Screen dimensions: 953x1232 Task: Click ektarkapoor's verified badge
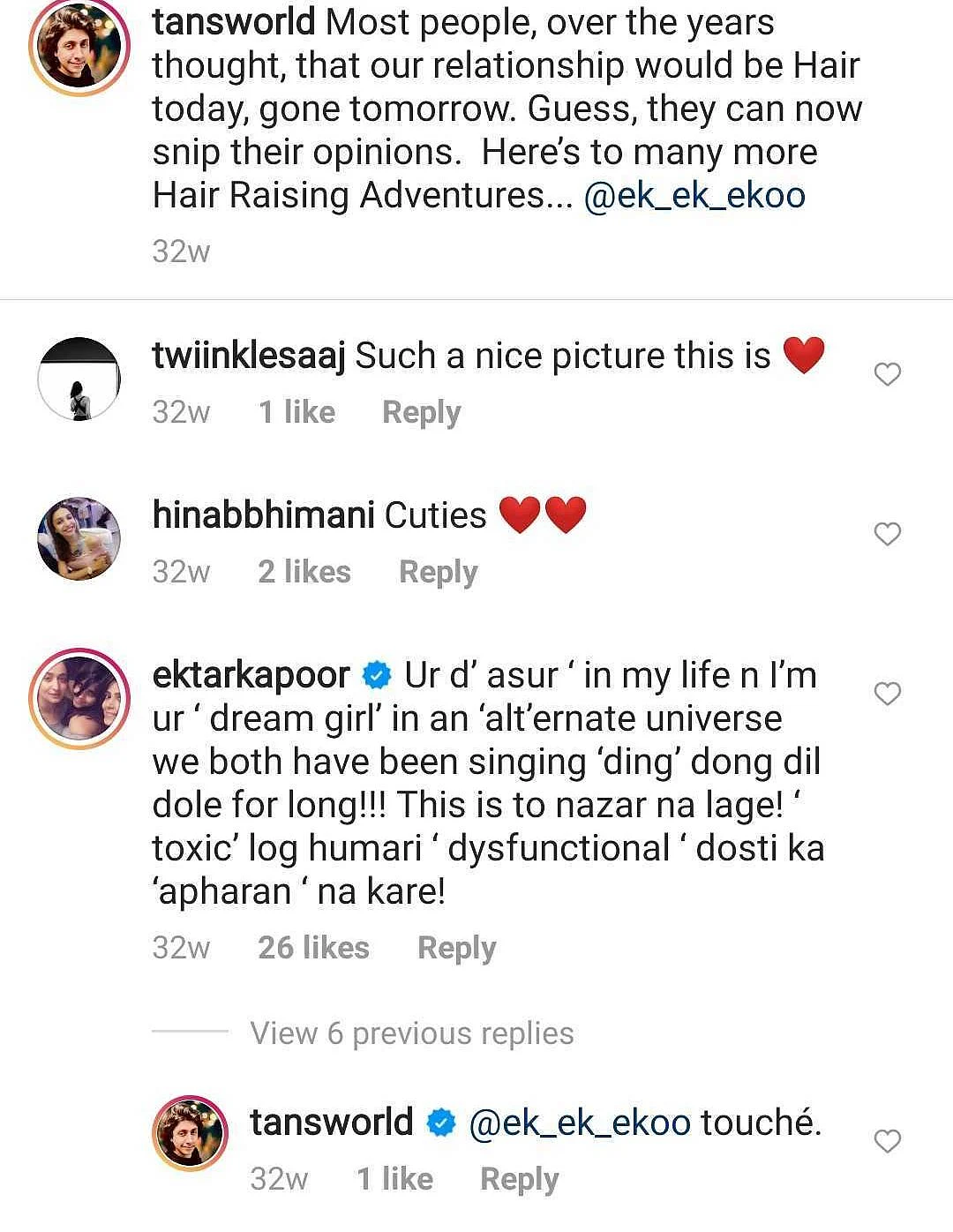pyautogui.click(x=378, y=677)
